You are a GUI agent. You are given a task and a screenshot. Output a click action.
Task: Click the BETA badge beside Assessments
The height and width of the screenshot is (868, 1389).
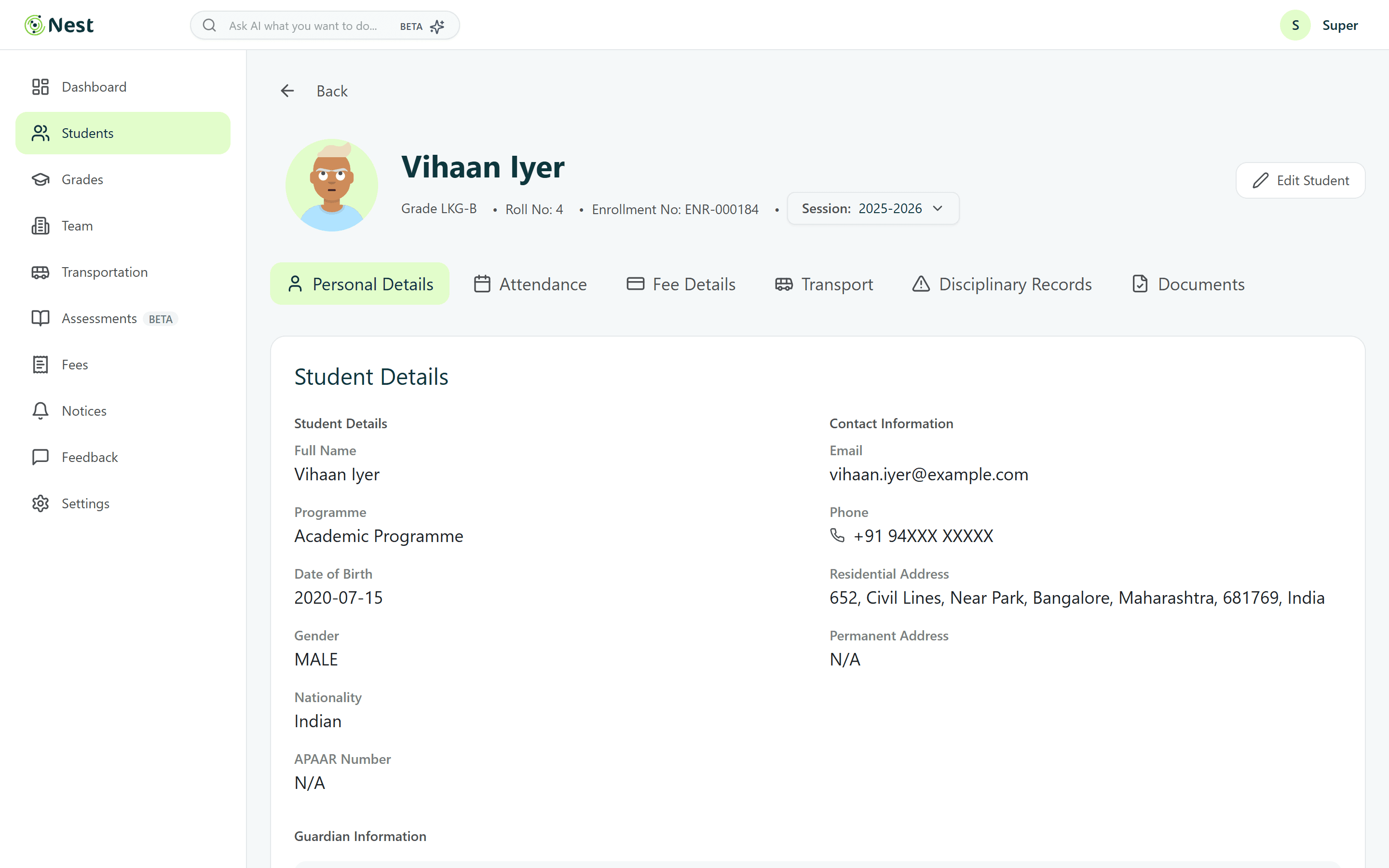pos(160,319)
